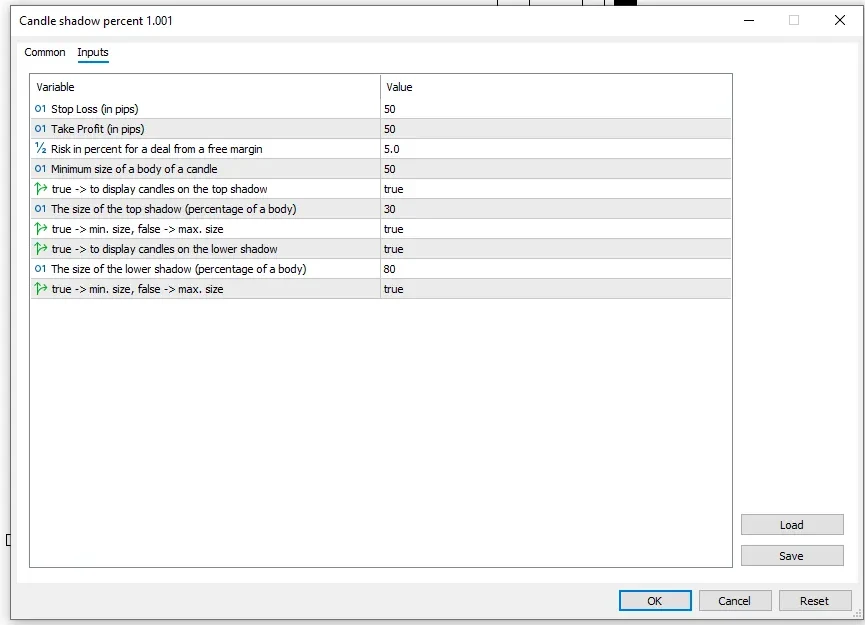The width and height of the screenshot is (865, 625).
Task: Open the Inputs tab
Action: pos(93,52)
